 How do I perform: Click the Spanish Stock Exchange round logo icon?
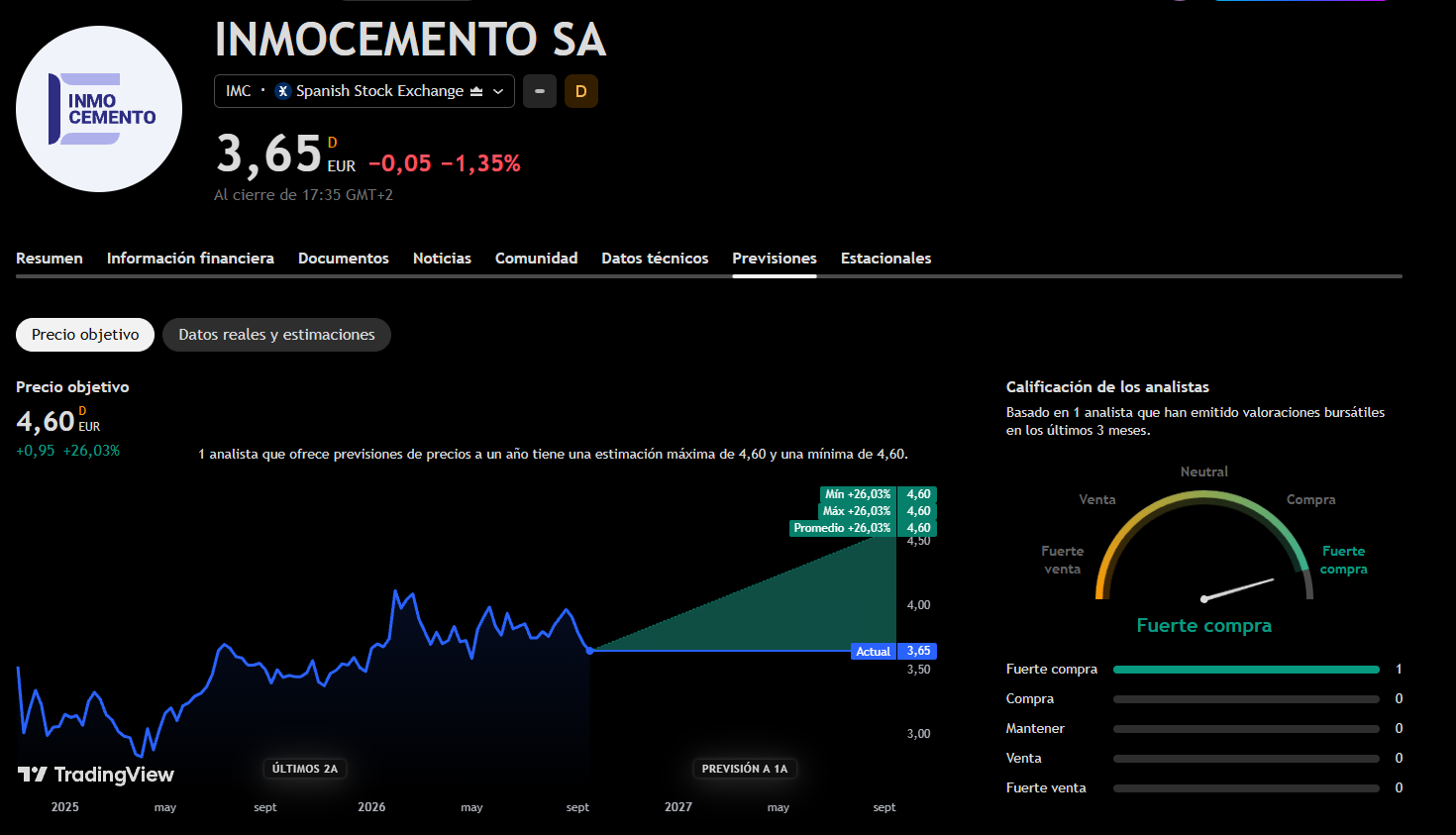point(282,91)
